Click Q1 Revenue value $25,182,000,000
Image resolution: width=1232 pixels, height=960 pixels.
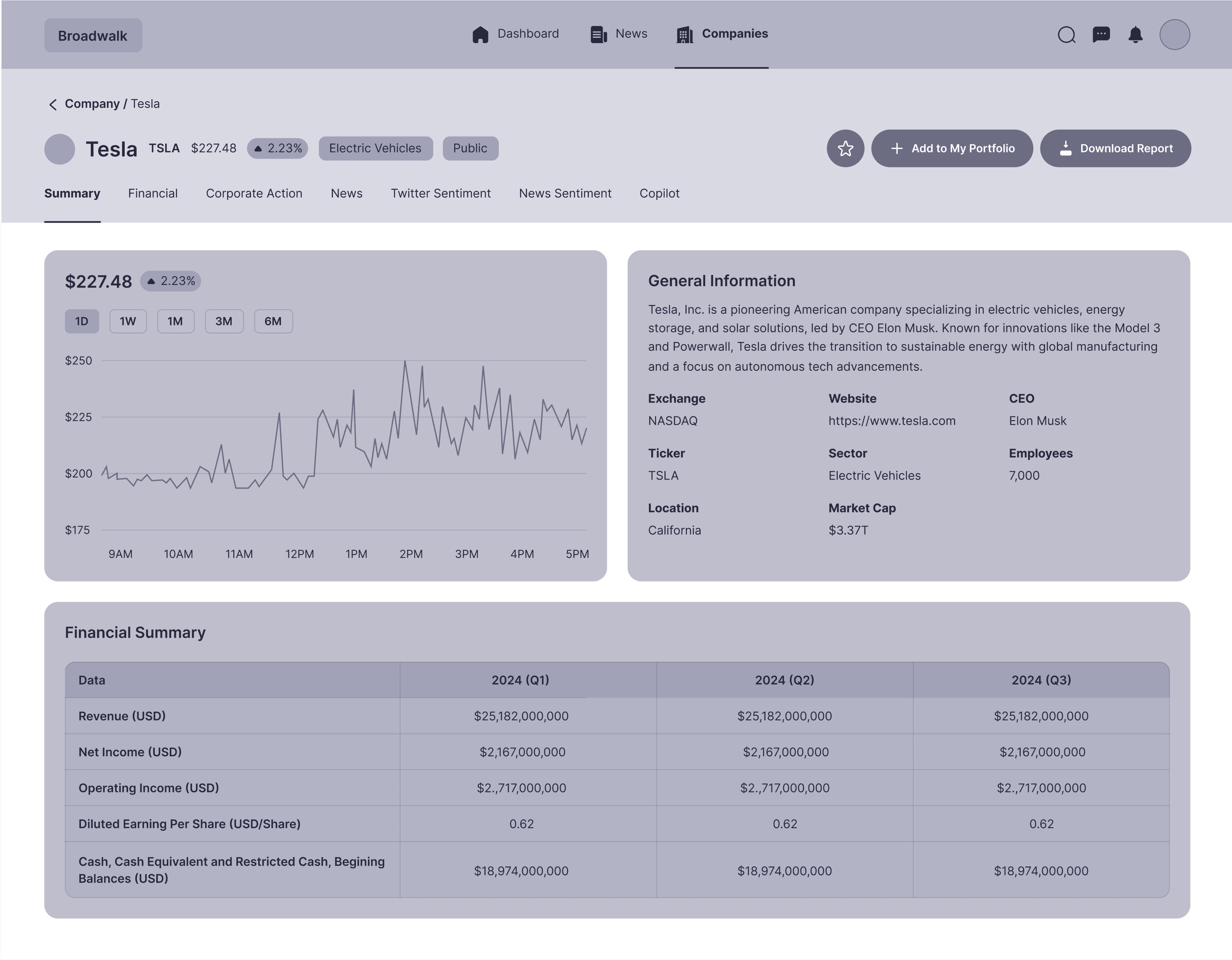(521, 716)
